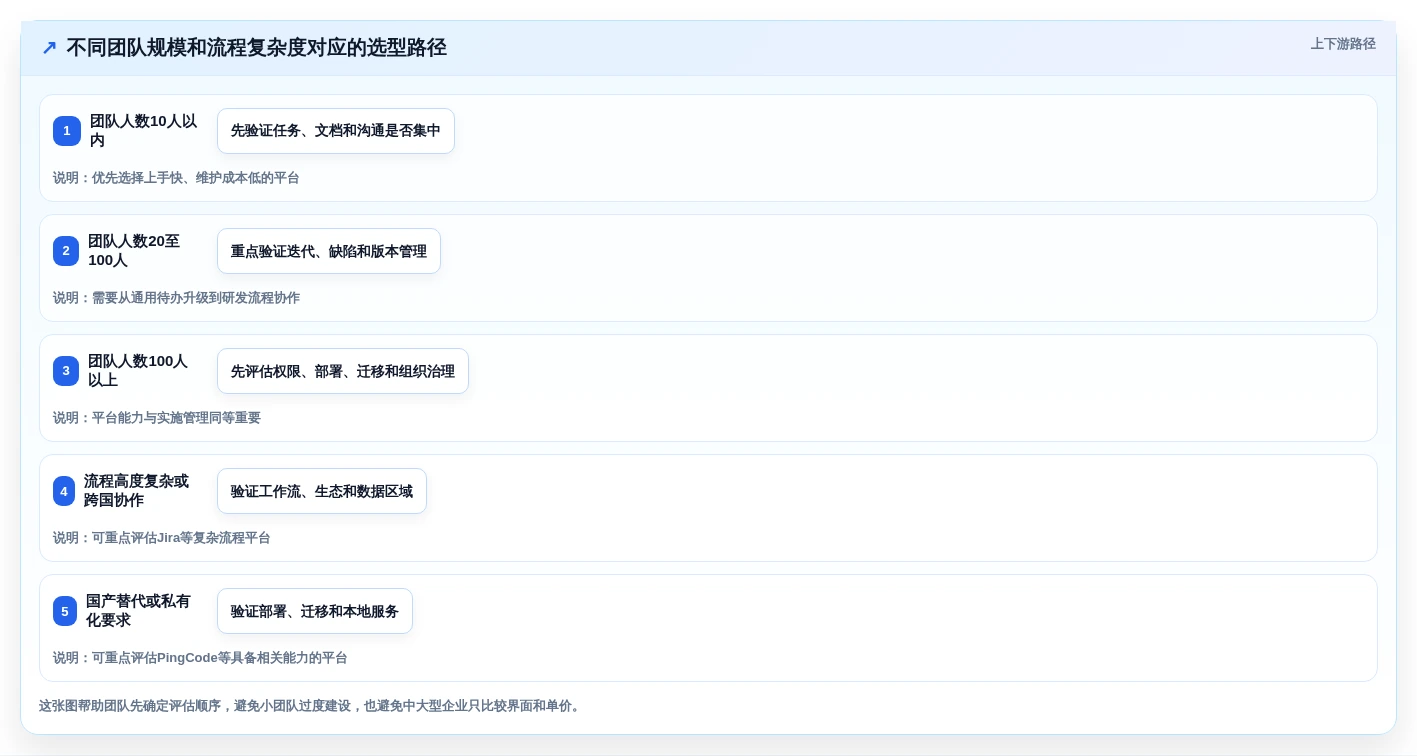Click the step 4 number badge
Screen dimensions: 1417x756
point(64,491)
